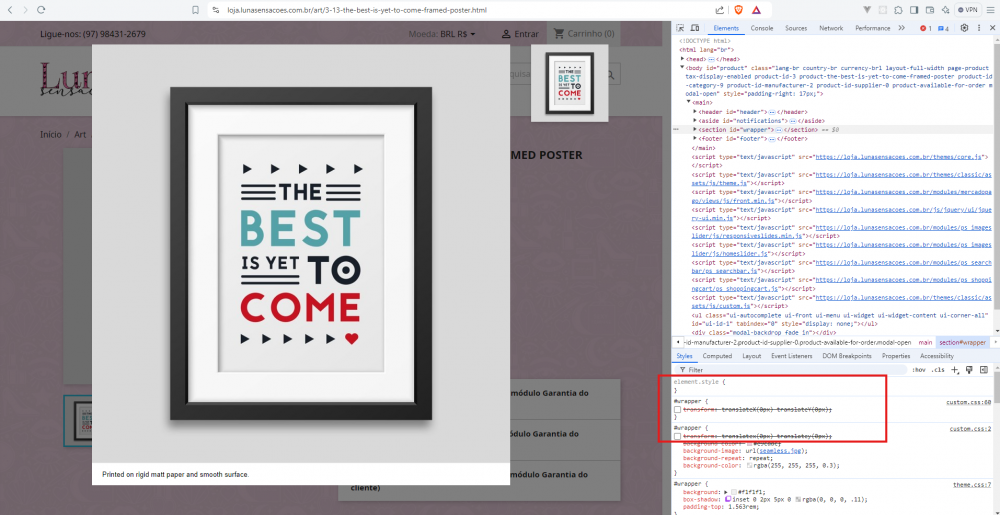Viewport: 1000px width, 515px height.
Task: Expand the footer element node
Action: 695,138
